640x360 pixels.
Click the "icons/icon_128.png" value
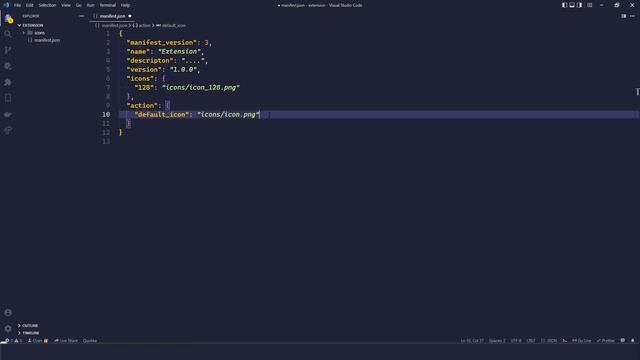pos(201,87)
